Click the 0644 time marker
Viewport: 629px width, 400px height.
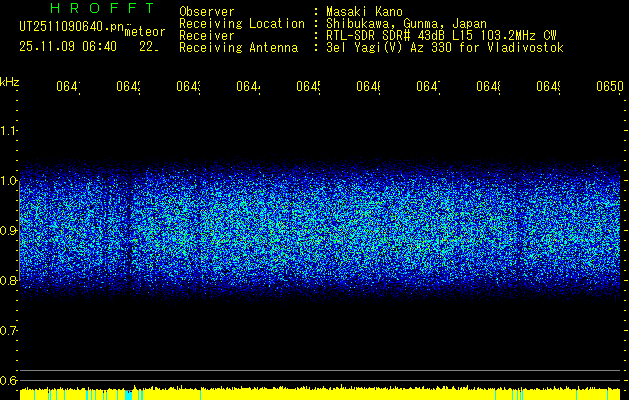tap(248, 87)
